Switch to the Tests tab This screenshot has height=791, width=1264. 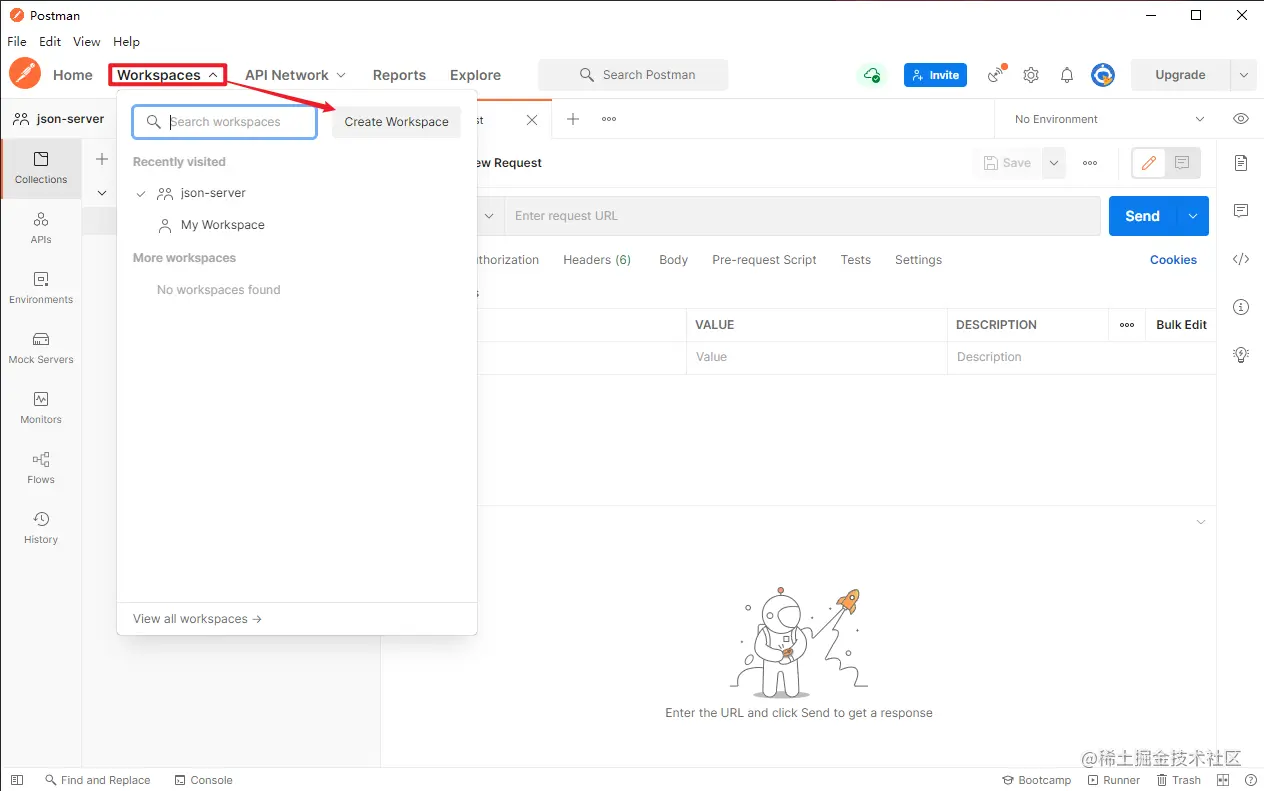click(855, 260)
